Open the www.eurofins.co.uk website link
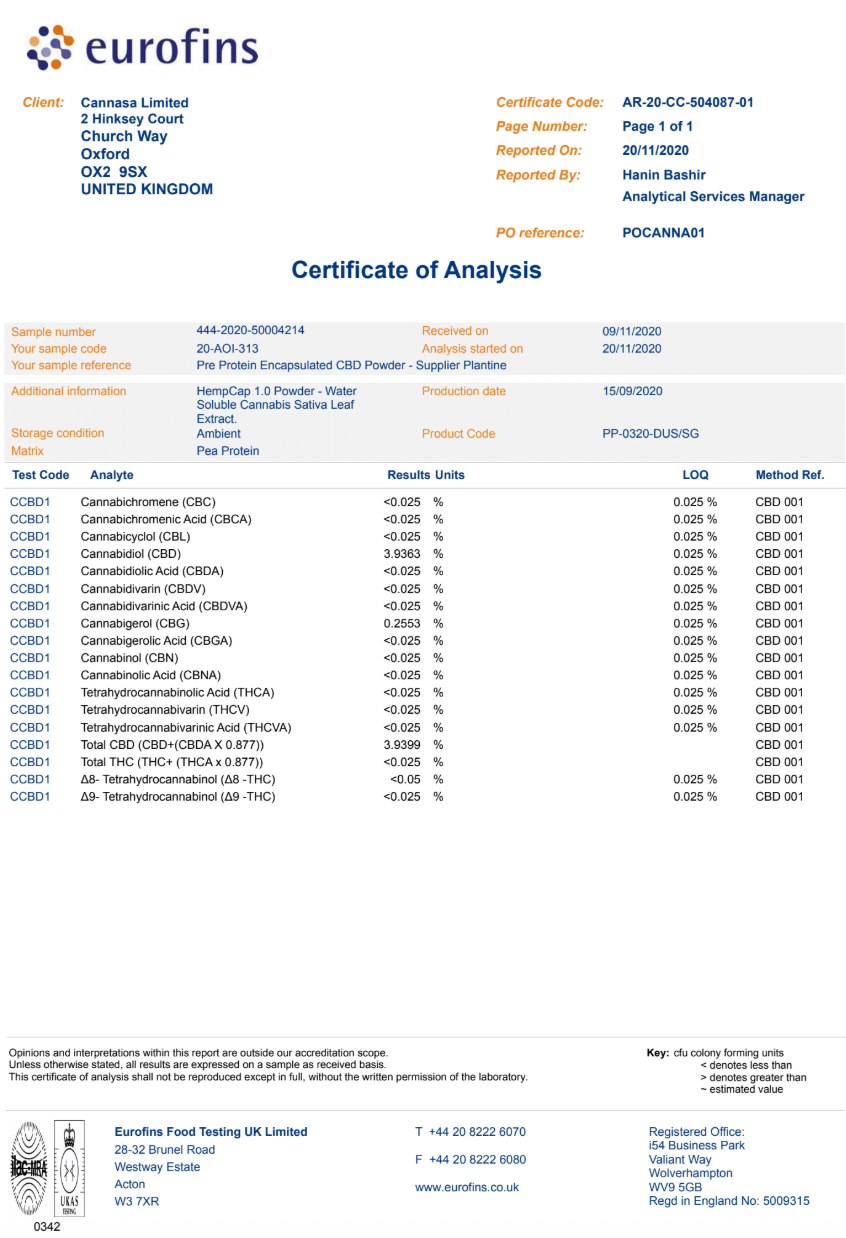Image resolution: width=846 pixels, height=1238 pixels. (x=467, y=1187)
